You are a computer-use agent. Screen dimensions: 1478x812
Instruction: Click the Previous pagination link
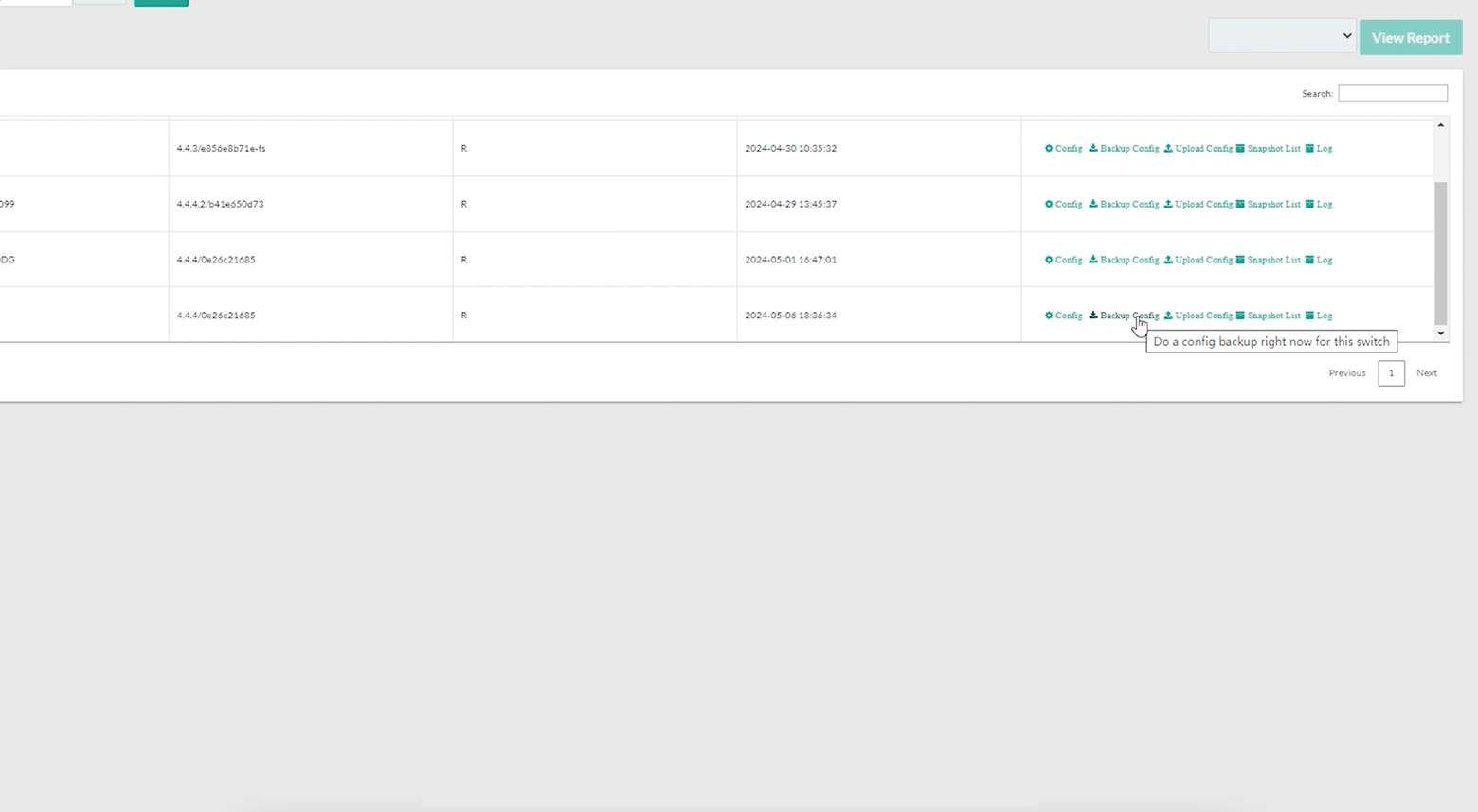click(x=1346, y=372)
